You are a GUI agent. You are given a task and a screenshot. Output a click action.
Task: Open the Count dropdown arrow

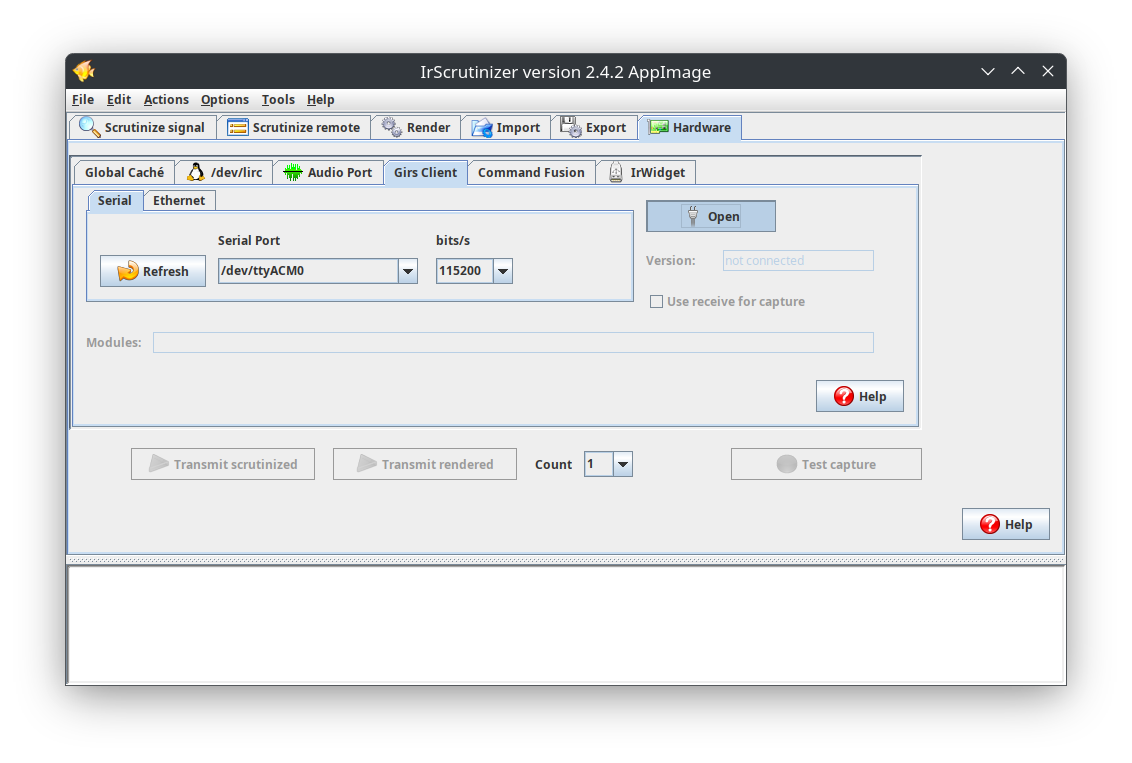[x=623, y=464]
